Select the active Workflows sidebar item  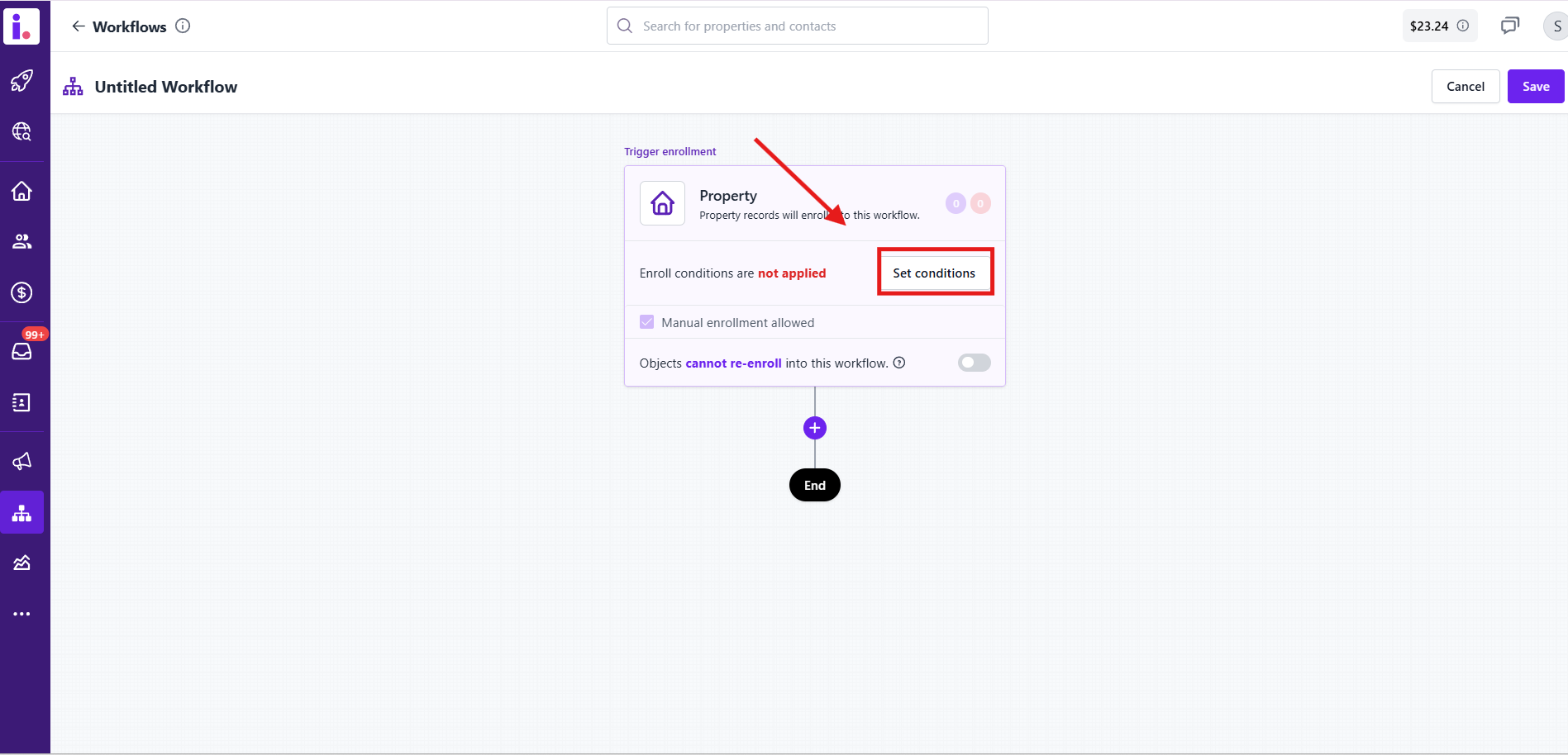(x=21, y=513)
